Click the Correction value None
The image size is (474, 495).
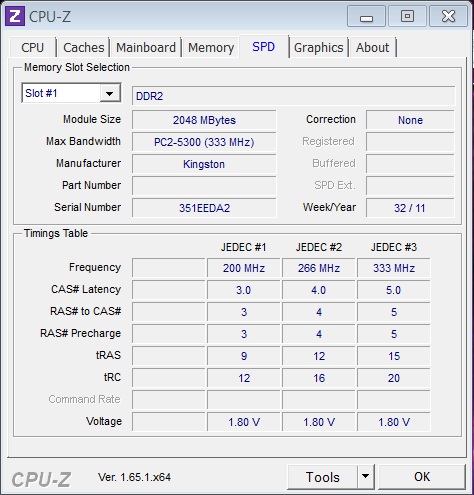coord(410,120)
